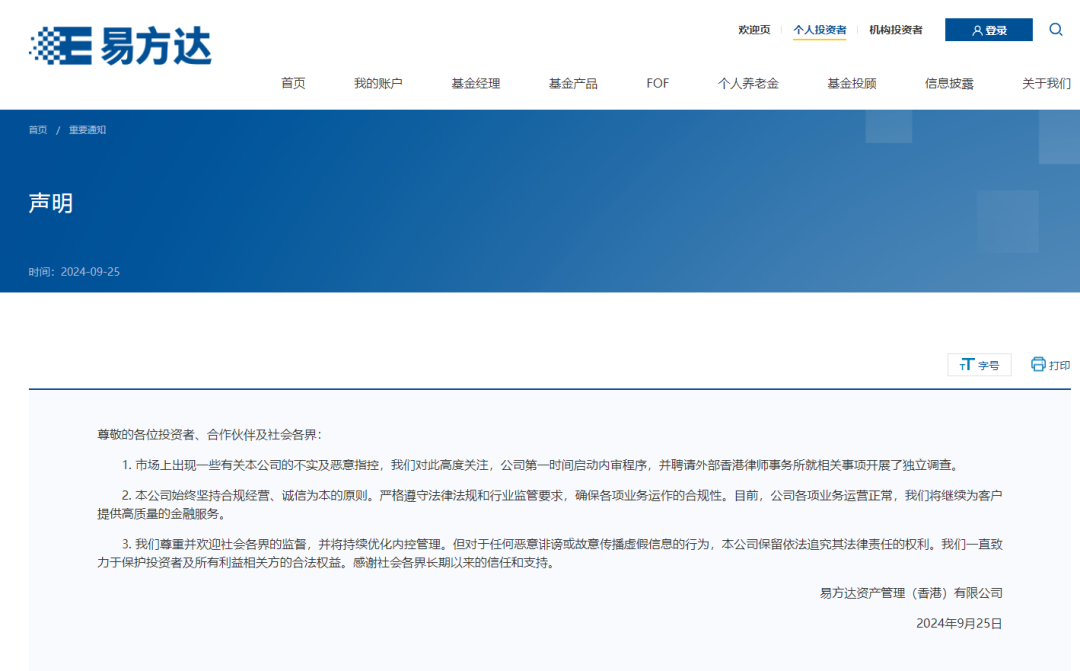Click the closing date 2024年9月25日

pyautogui.click(x=959, y=623)
